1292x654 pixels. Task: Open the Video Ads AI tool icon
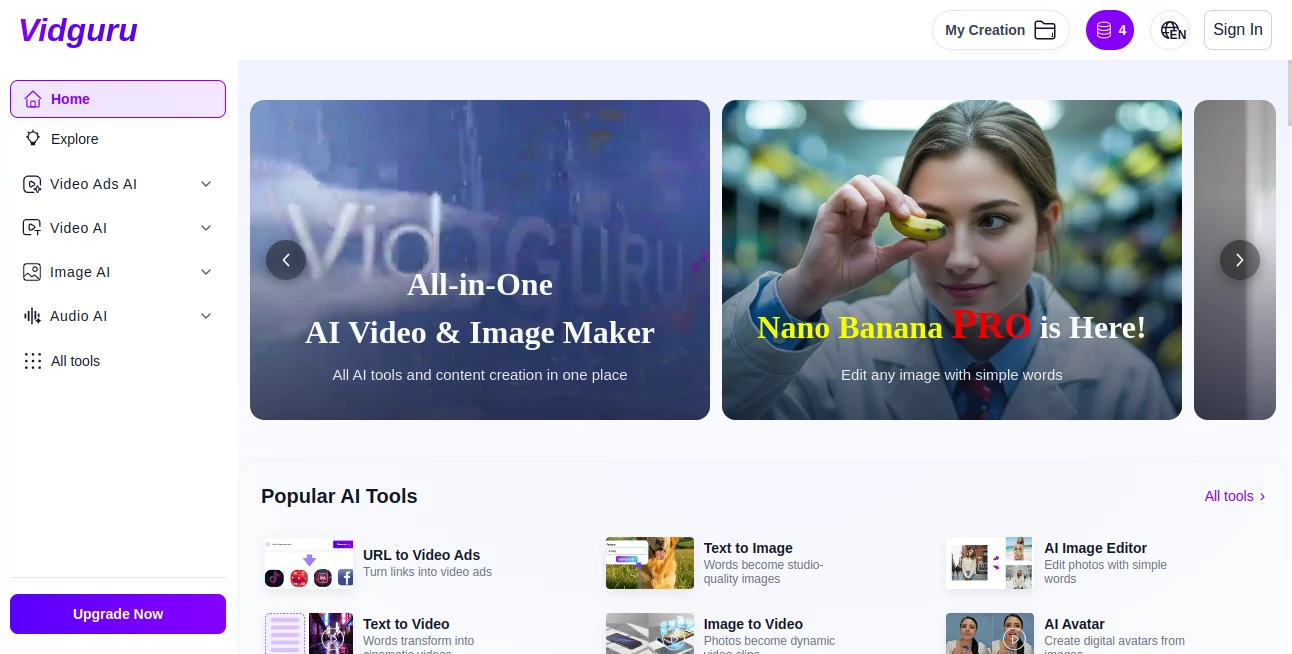tap(31, 184)
